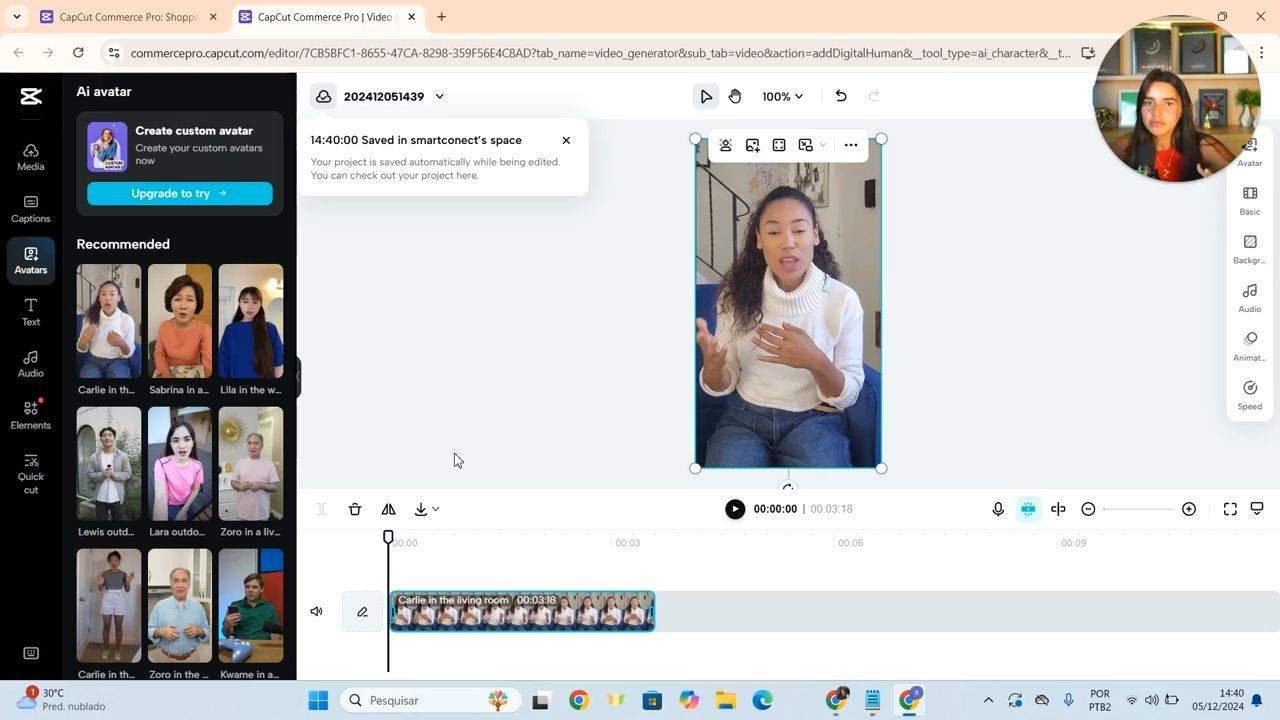
Task: Zoom out the timeline with minus
Action: [1089, 509]
